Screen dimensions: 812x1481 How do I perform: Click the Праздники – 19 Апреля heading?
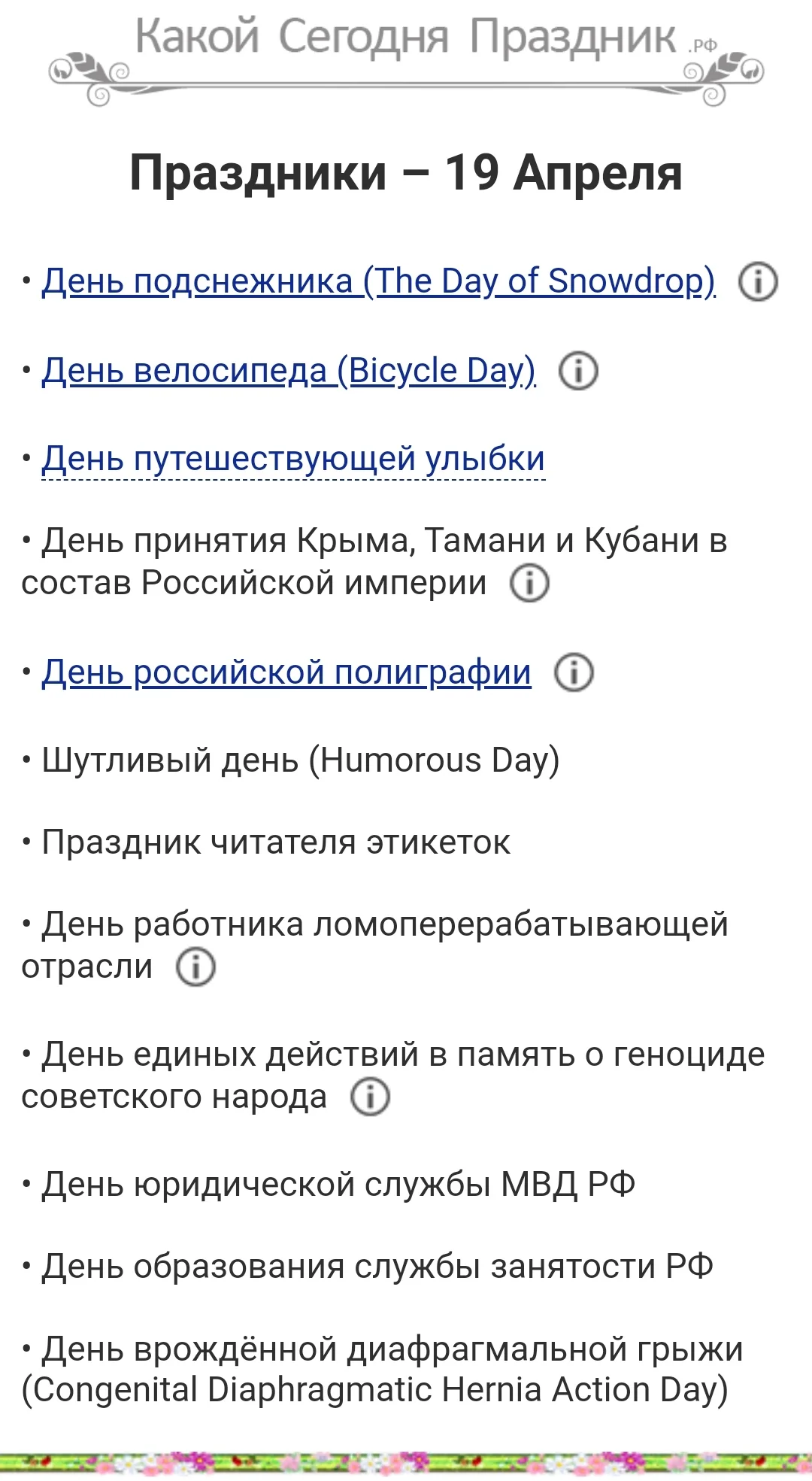406,173
